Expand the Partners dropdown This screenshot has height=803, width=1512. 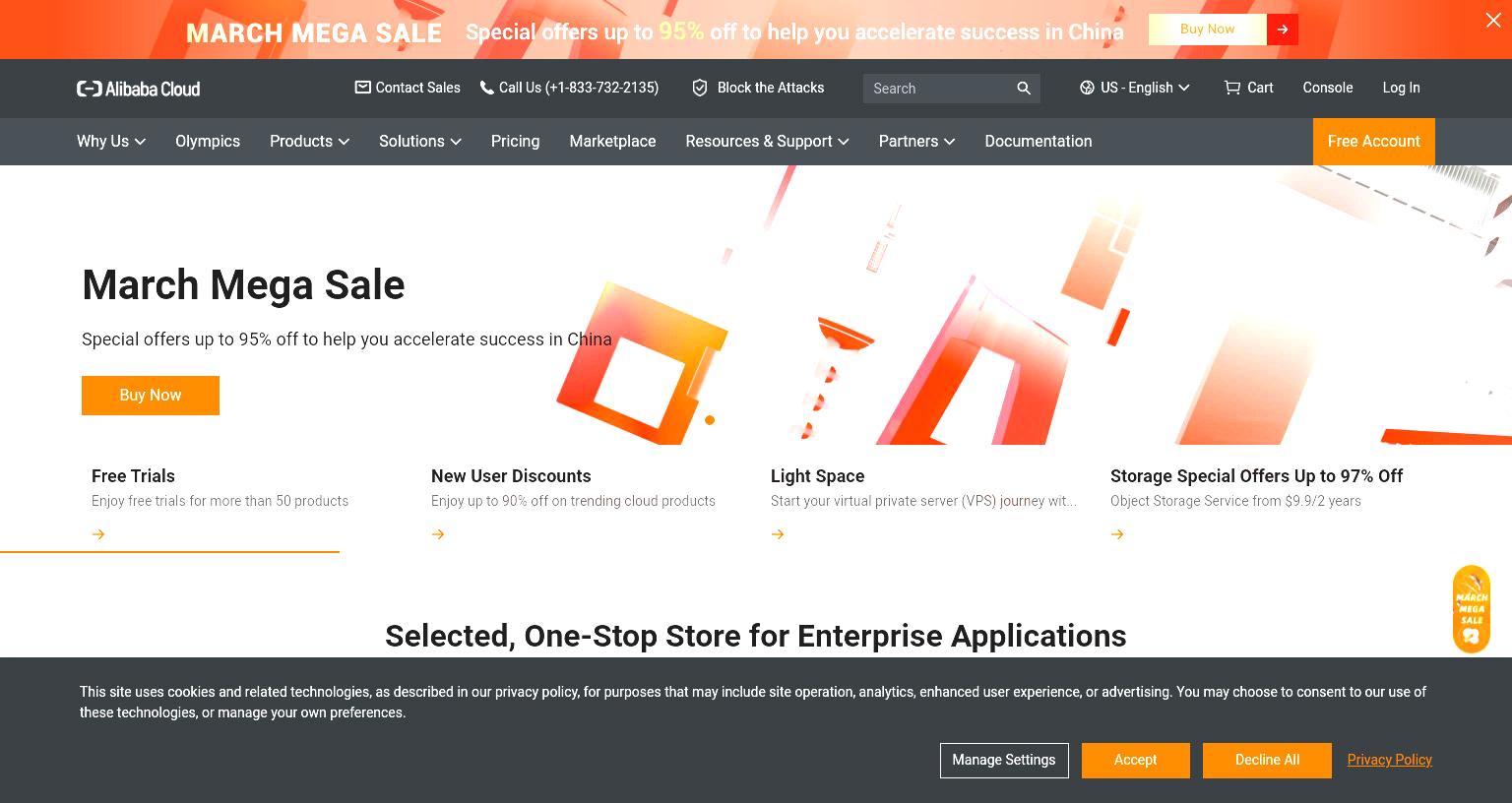coord(916,142)
